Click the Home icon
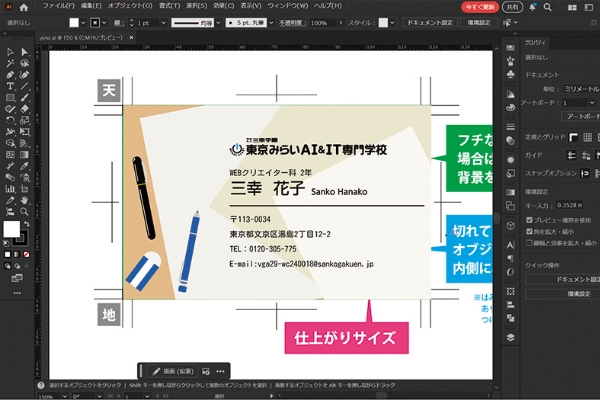The width and height of the screenshot is (600, 400). (24, 6)
